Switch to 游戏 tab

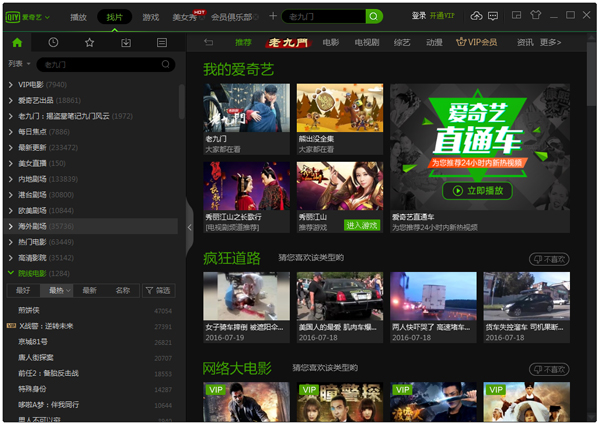pyautogui.click(x=151, y=17)
